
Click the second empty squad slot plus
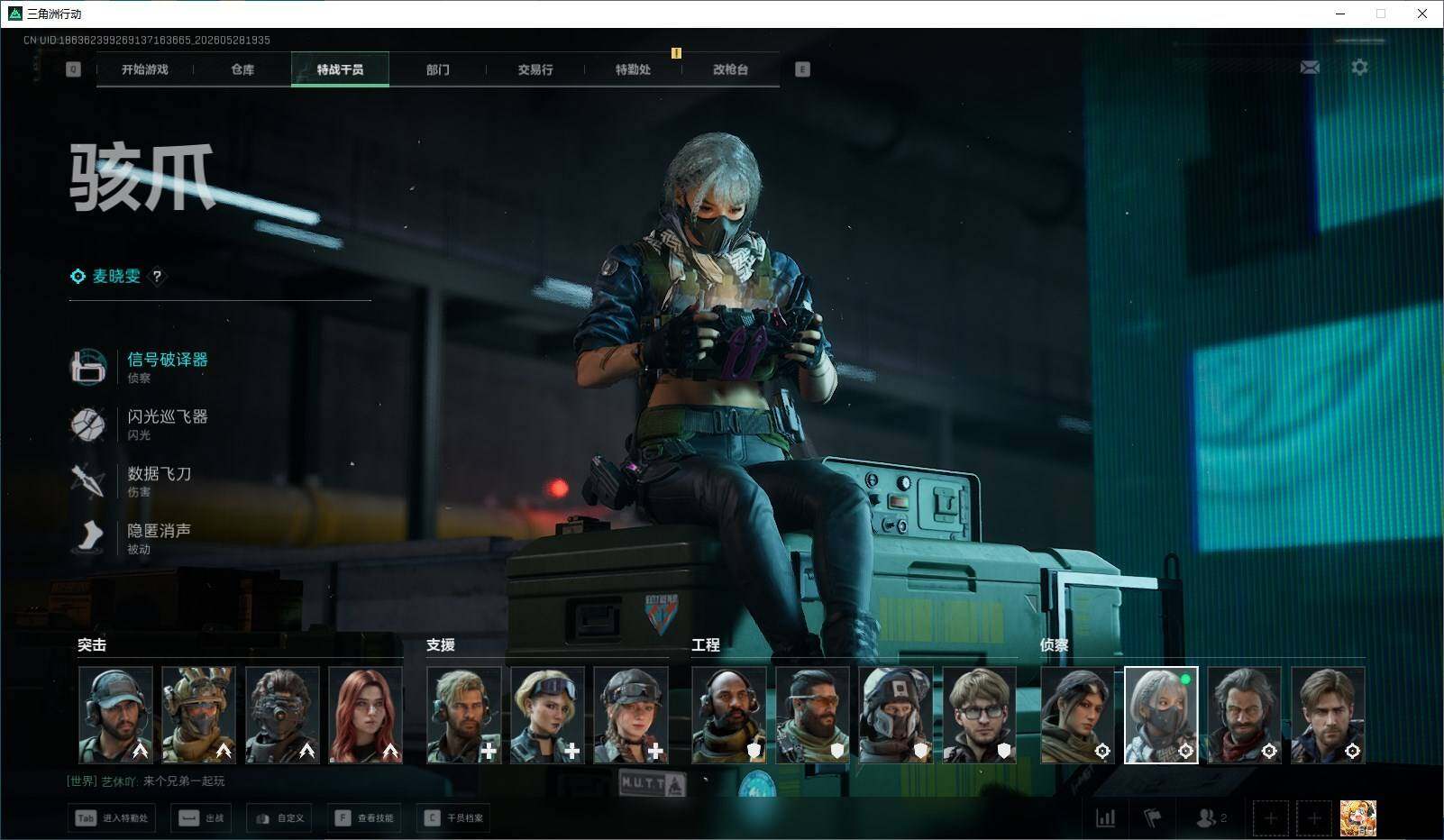pyautogui.click(x=1314, y=818)
